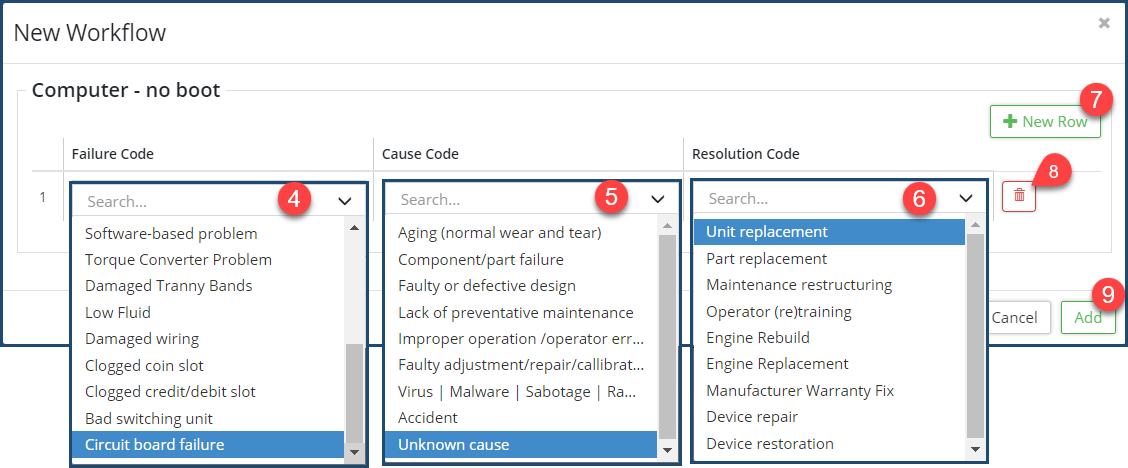Close the New Workflow dialog with X
This screenshot has height=468, width=1128.
(1104, 23)
